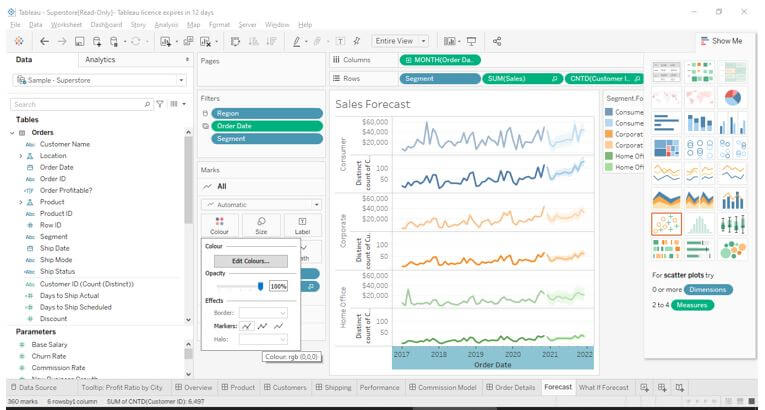The width and height of the screenshot is (765, 410).
Task: Click the opacity 100% value field
Action: (x=278, y=286)
